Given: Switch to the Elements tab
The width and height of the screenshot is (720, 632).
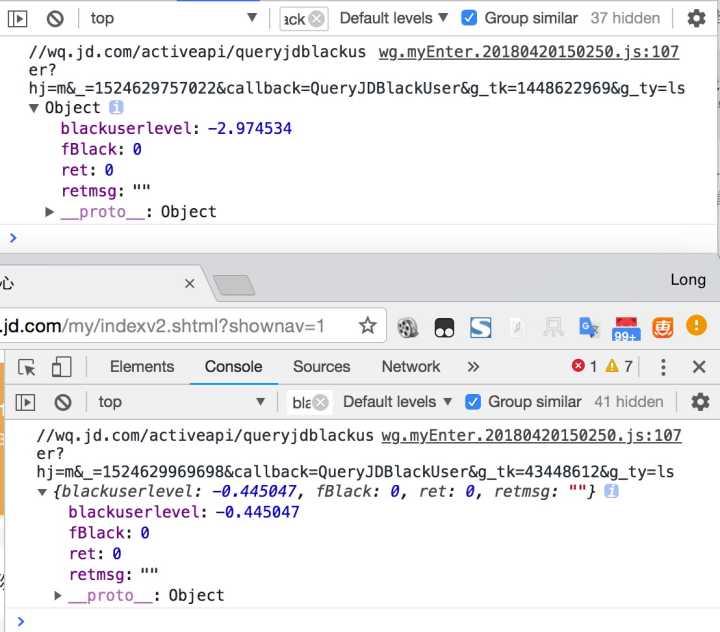Looking at the screenshot, I should coord(142,367).
